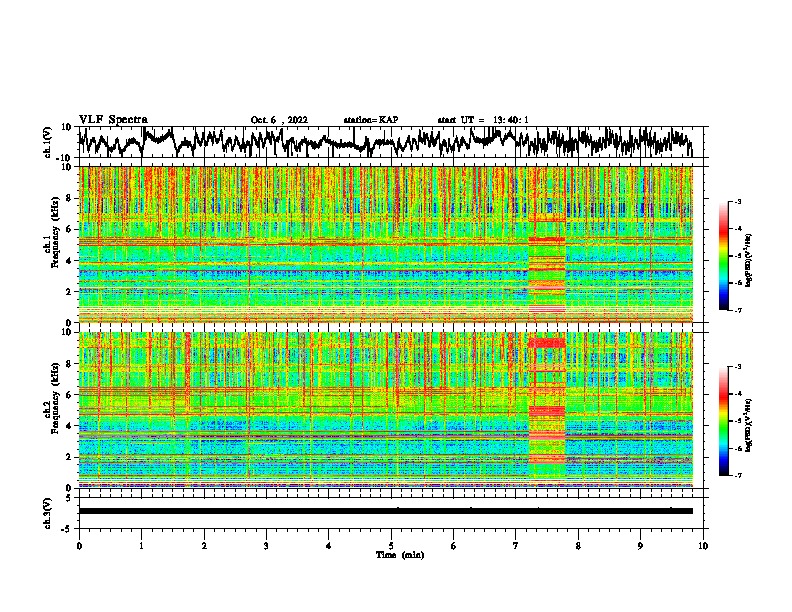Click the ch.1(V) waveform trace panel
Screen dimensions: 792x612
391,142
